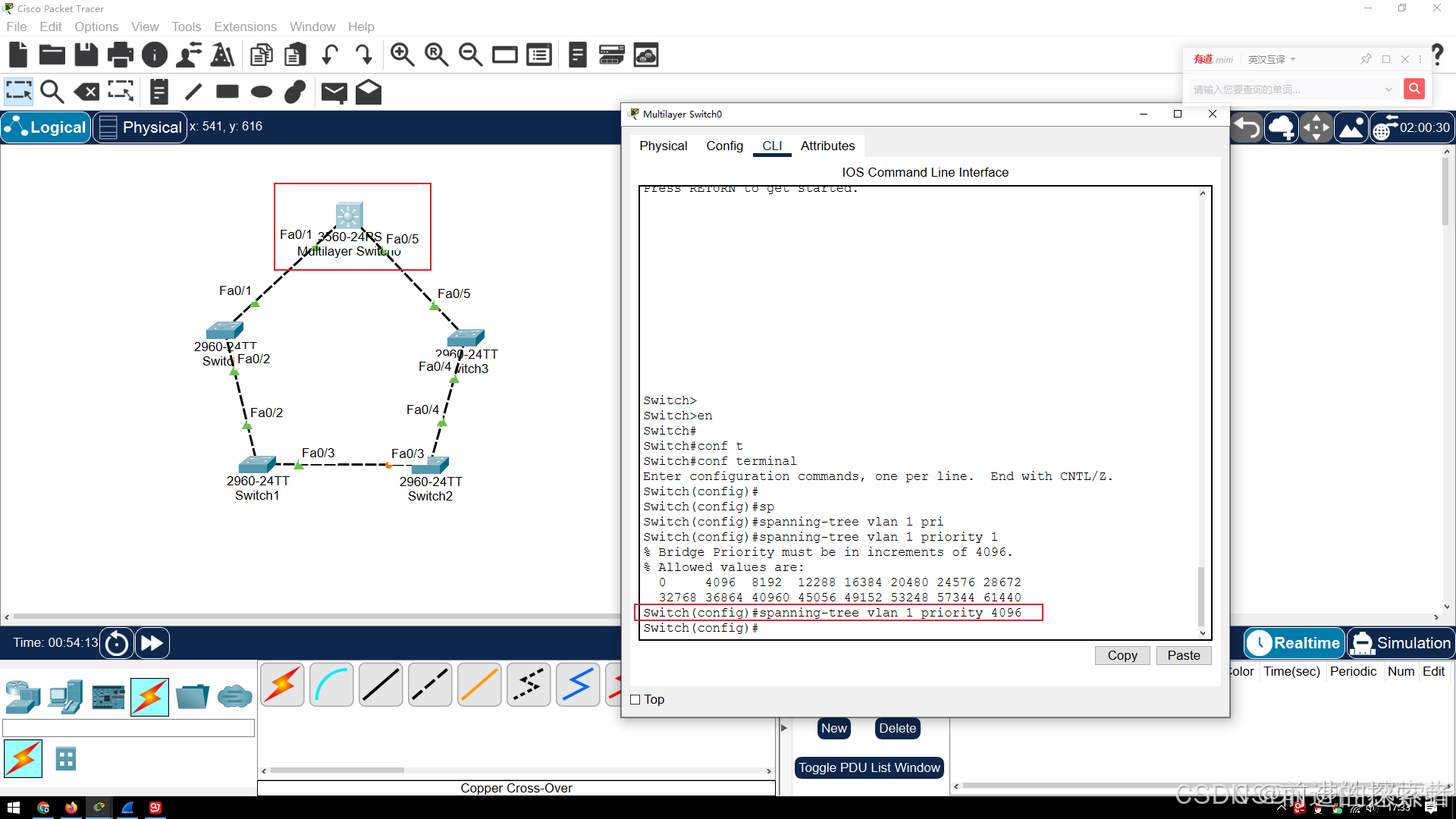The image size is (1456, 819).
Task: Click Toggle PDU List Window button
Action: [x=869, y=767]
